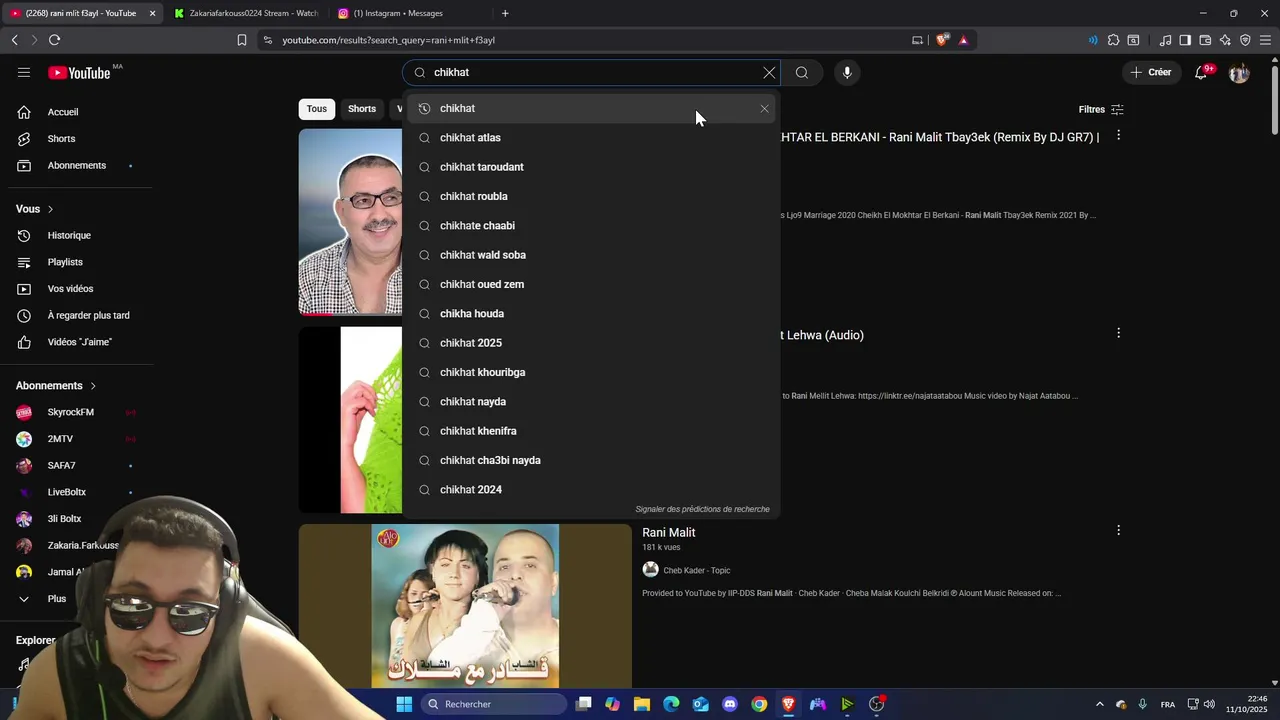1280x720 pixels.
Task: Choose suggestion chikhat roubla
Action: pos(590,196)
